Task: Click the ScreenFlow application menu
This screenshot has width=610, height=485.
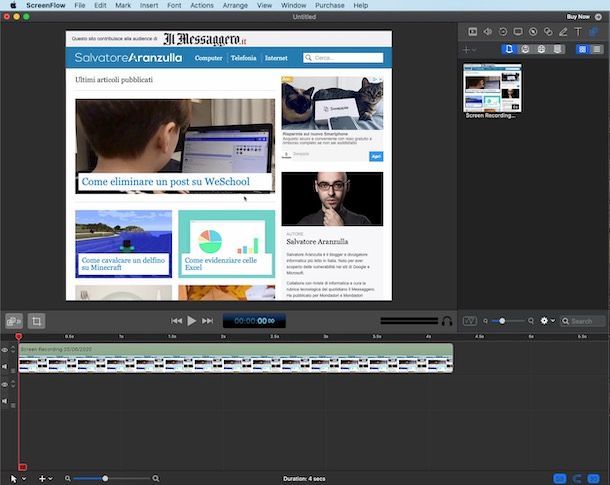Action: [46, 5]
